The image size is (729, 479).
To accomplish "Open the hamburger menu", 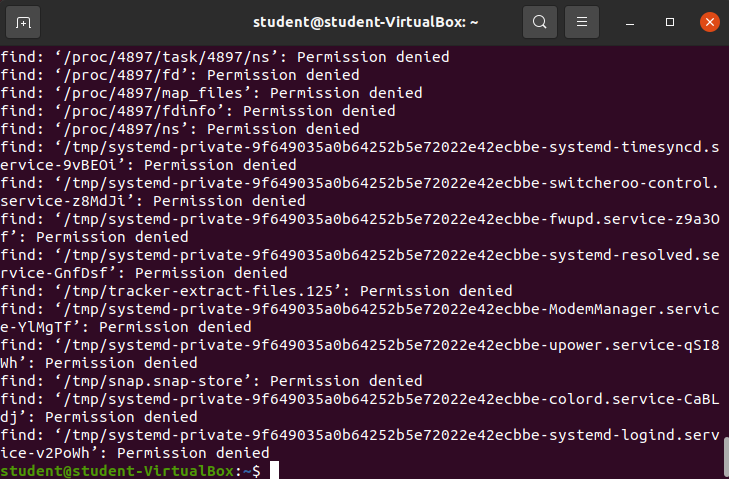I will tap(581, 21).
